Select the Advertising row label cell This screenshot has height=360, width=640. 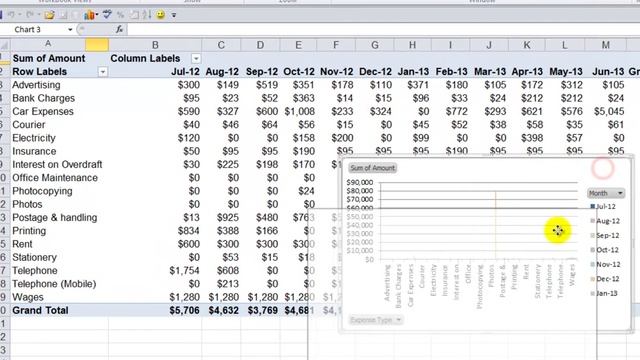[x=59, y=85]
